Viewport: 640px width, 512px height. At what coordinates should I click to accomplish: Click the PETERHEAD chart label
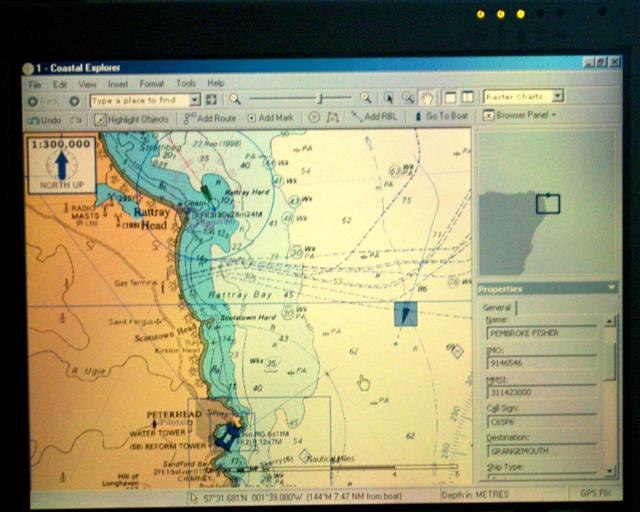[174, 414]
